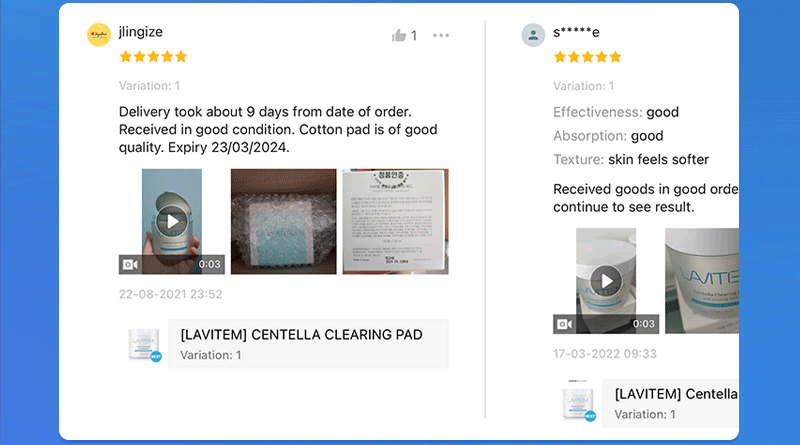Click camera icon on s*****e's video thumbnail

(x=564, y=324)
